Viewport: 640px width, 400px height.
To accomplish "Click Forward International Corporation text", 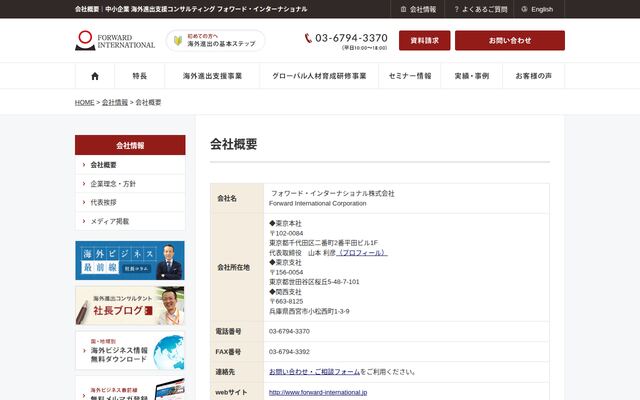I will 318,203.
